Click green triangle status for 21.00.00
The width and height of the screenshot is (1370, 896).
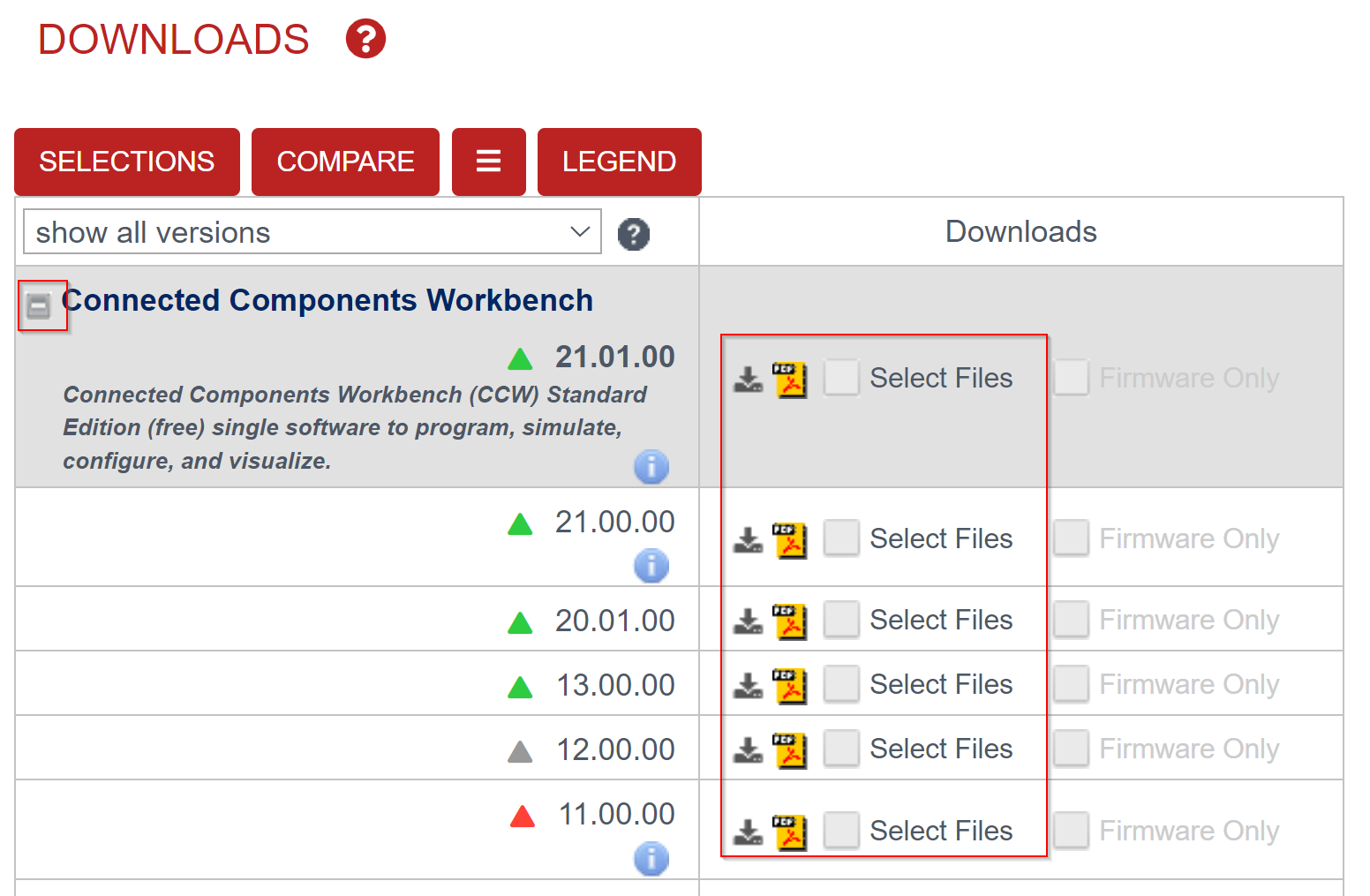[x=521, y=523]
